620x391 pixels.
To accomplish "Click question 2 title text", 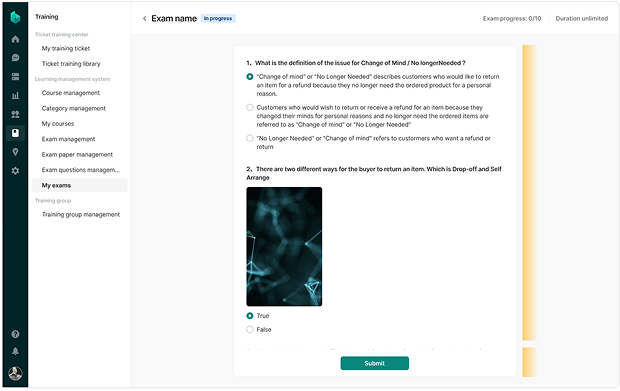I will tap(374, 173).
